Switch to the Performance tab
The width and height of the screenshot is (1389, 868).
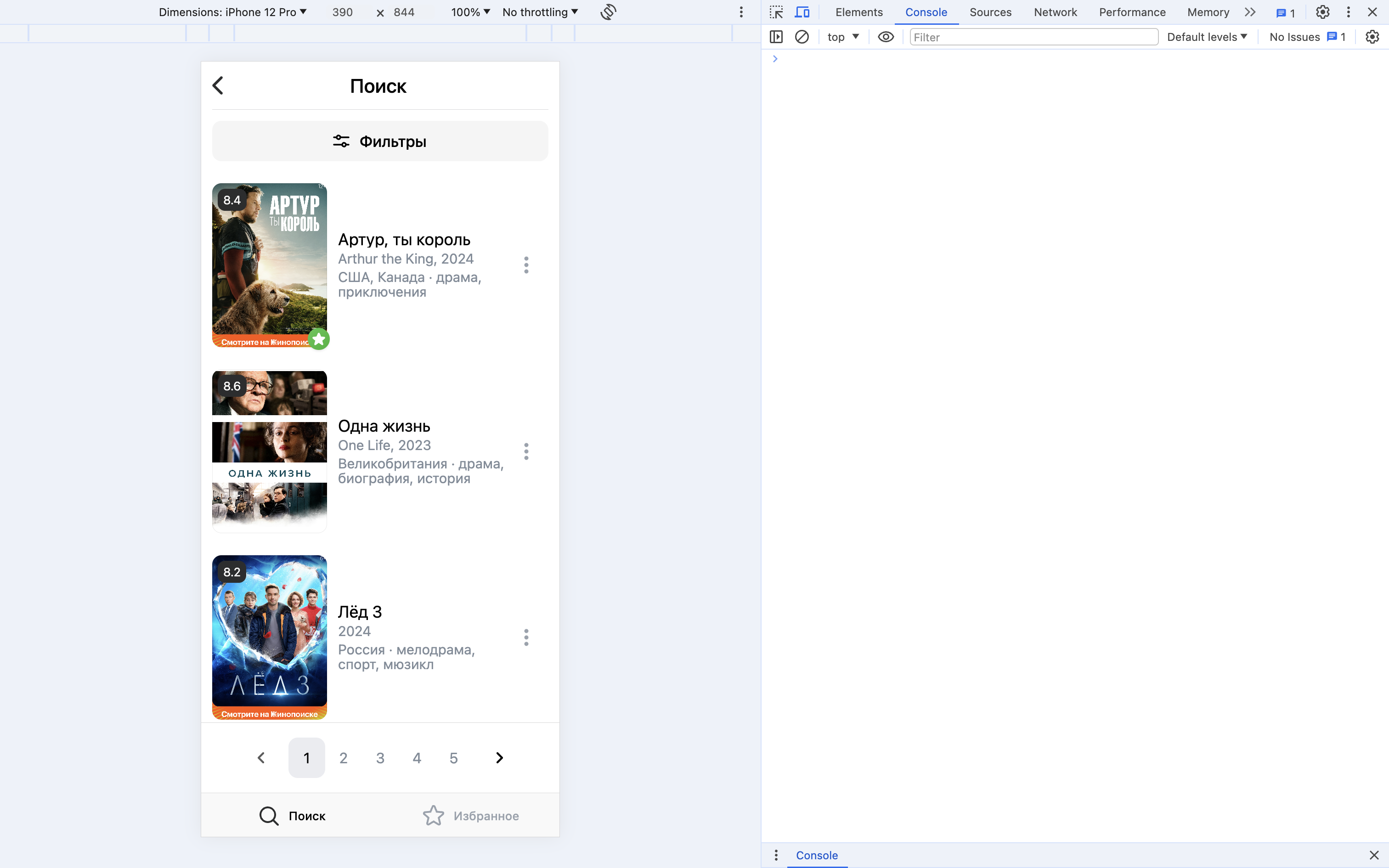(1132, 12)
